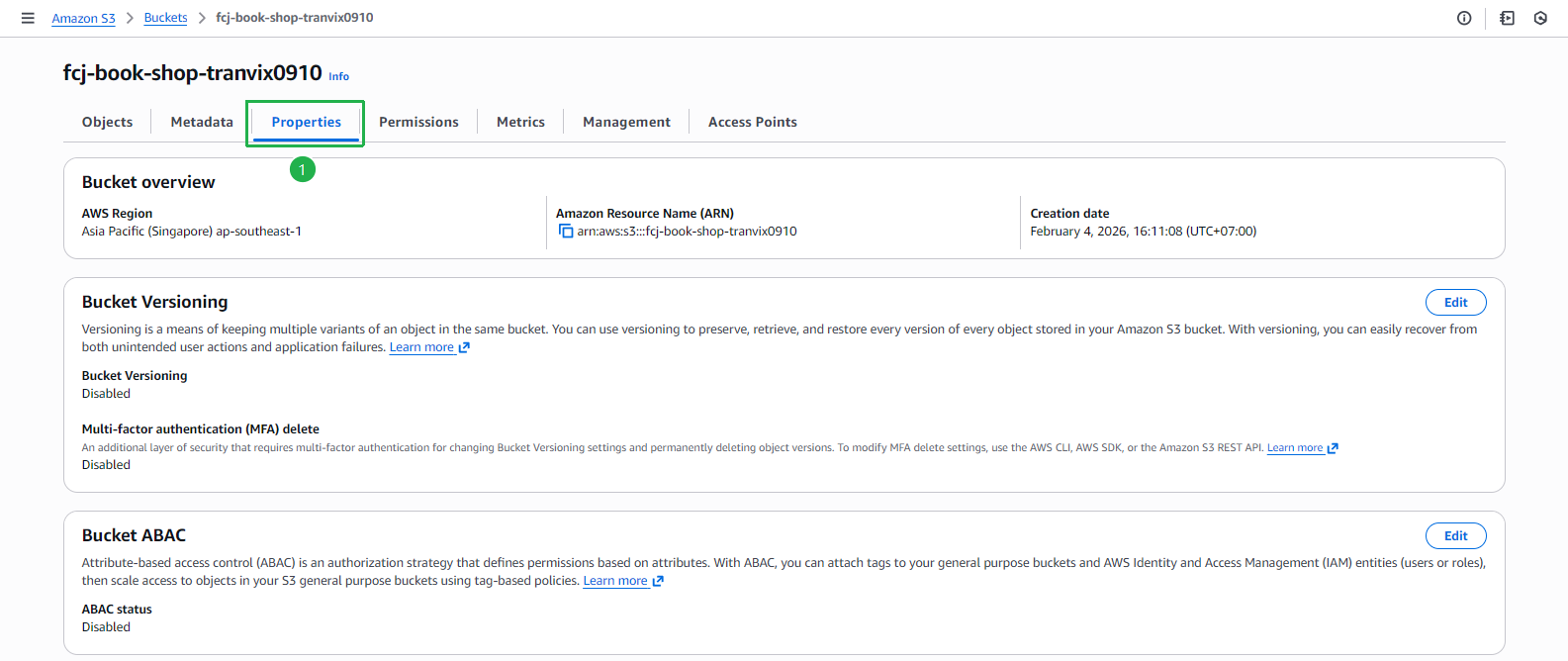The width and height of the screenshot is (1568, 661).
Task: Click the Multi-factor authentication (MFA) delete label
Action: (201, 429)
